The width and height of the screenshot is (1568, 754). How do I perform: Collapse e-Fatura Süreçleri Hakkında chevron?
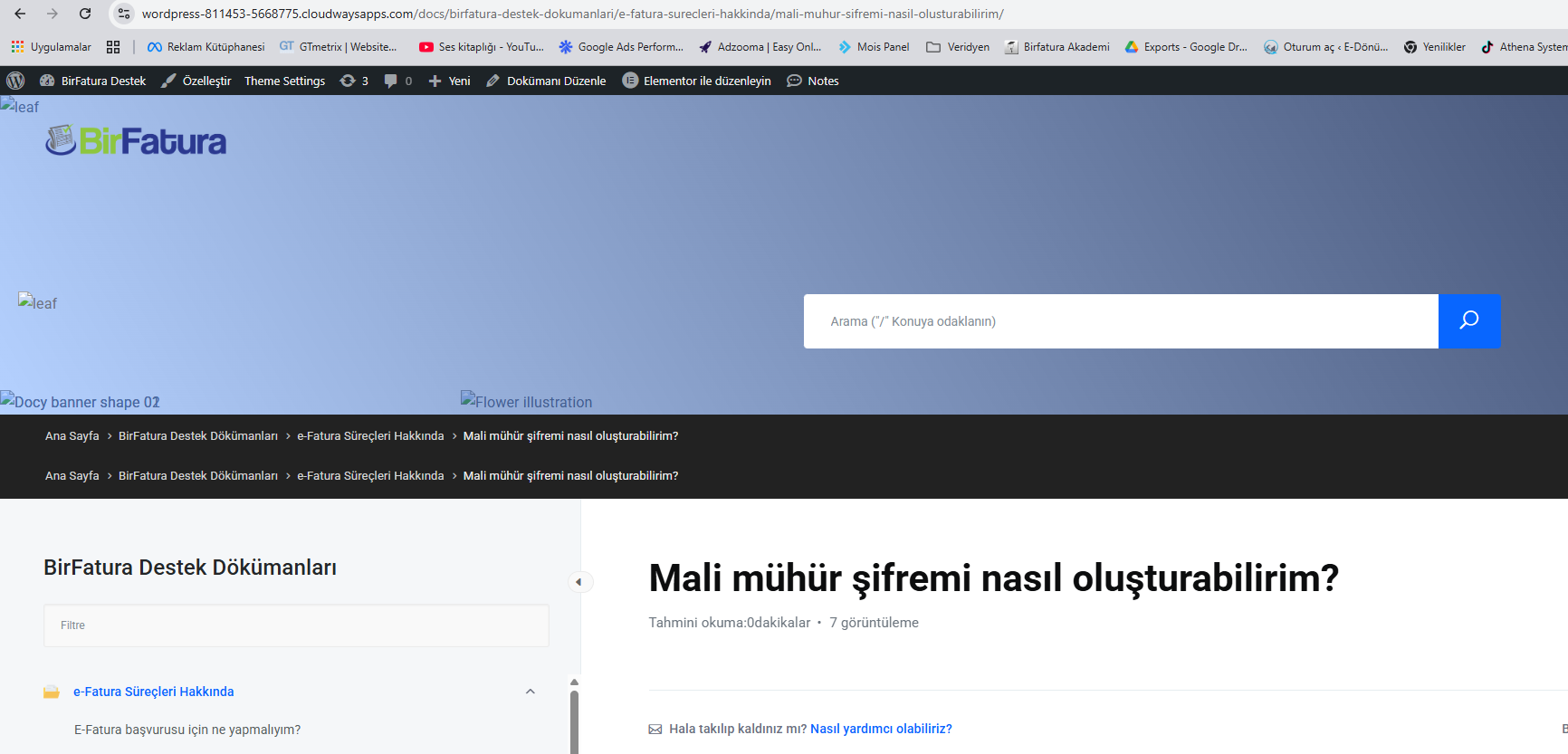[531, 692]
